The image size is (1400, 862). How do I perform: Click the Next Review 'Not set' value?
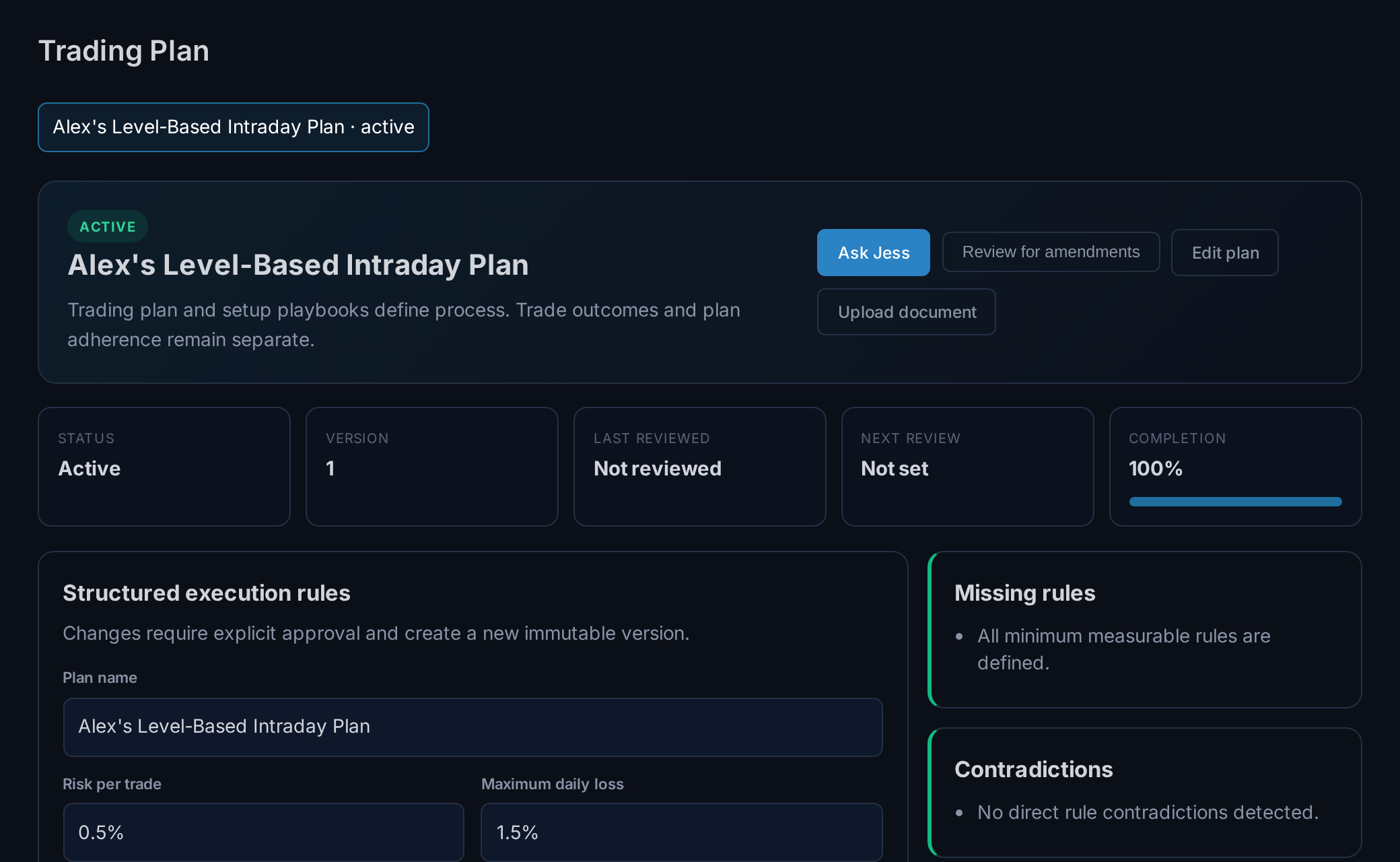(x=895, y=469)
